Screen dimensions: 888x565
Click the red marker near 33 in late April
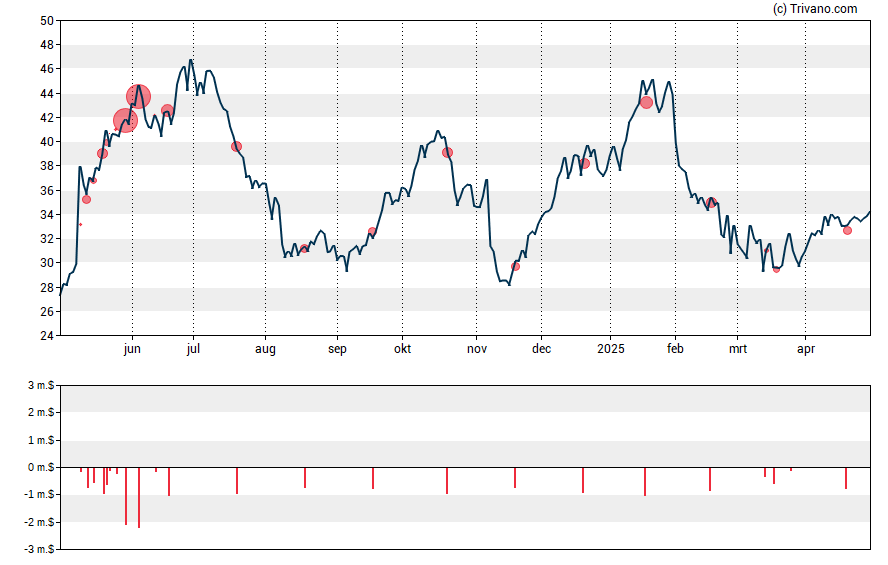(x=847, y=230)
